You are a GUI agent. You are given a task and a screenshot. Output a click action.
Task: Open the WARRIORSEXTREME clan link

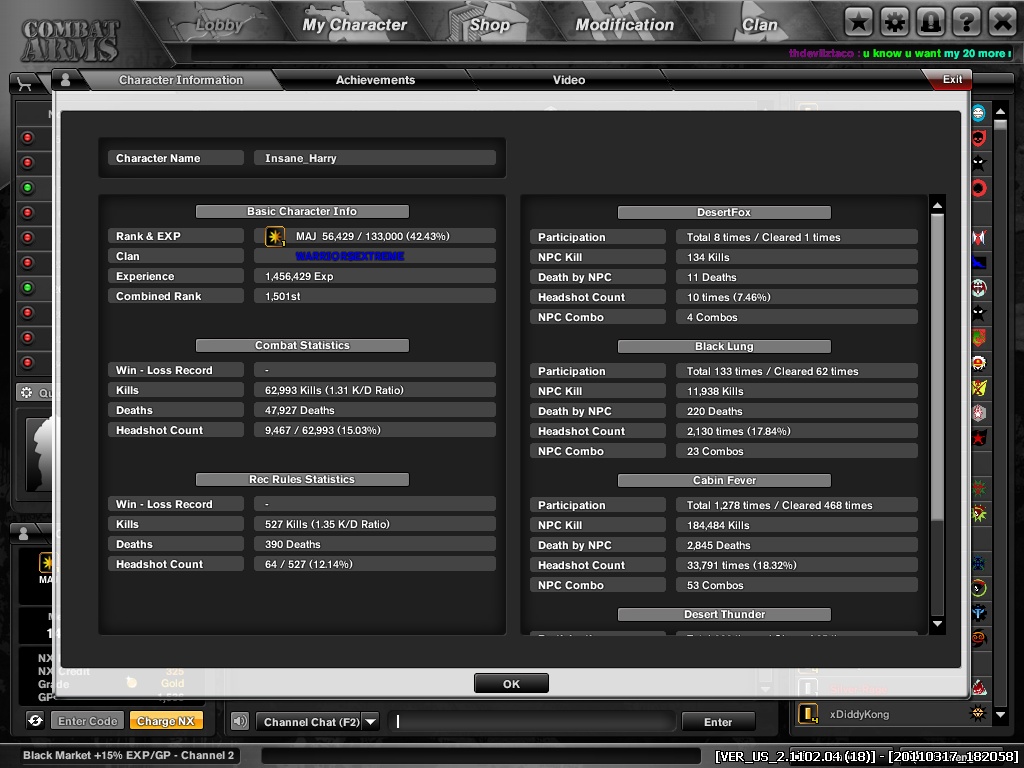pos(350,256)
